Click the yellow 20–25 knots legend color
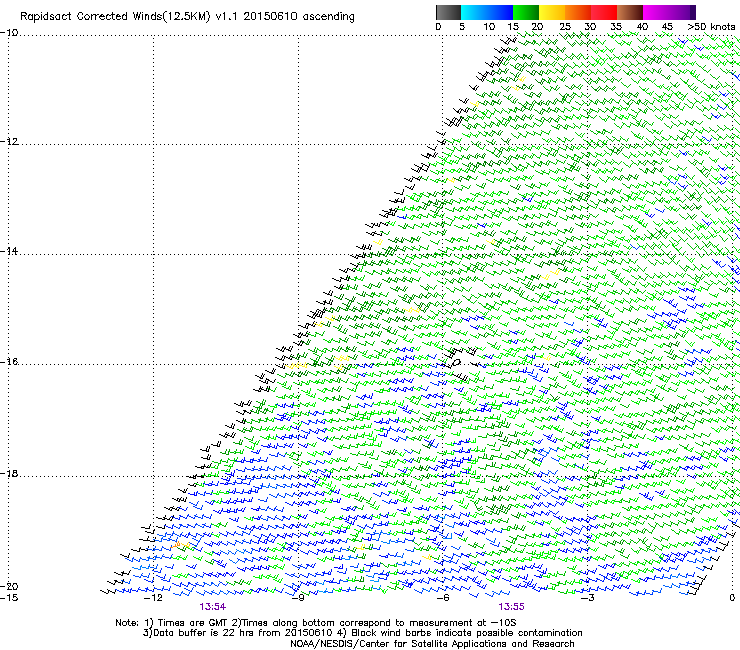 tap(552, 12)
